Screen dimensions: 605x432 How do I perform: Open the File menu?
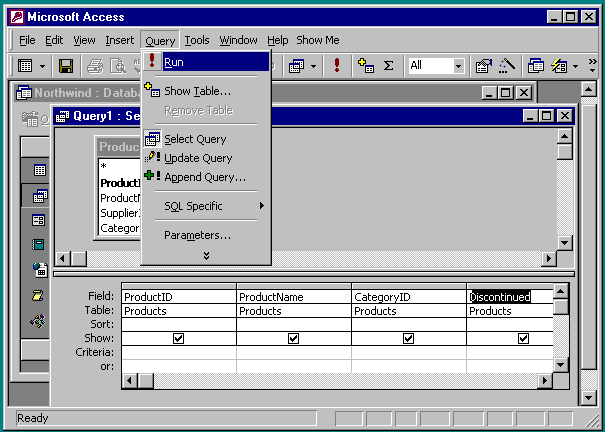point(27,40)
